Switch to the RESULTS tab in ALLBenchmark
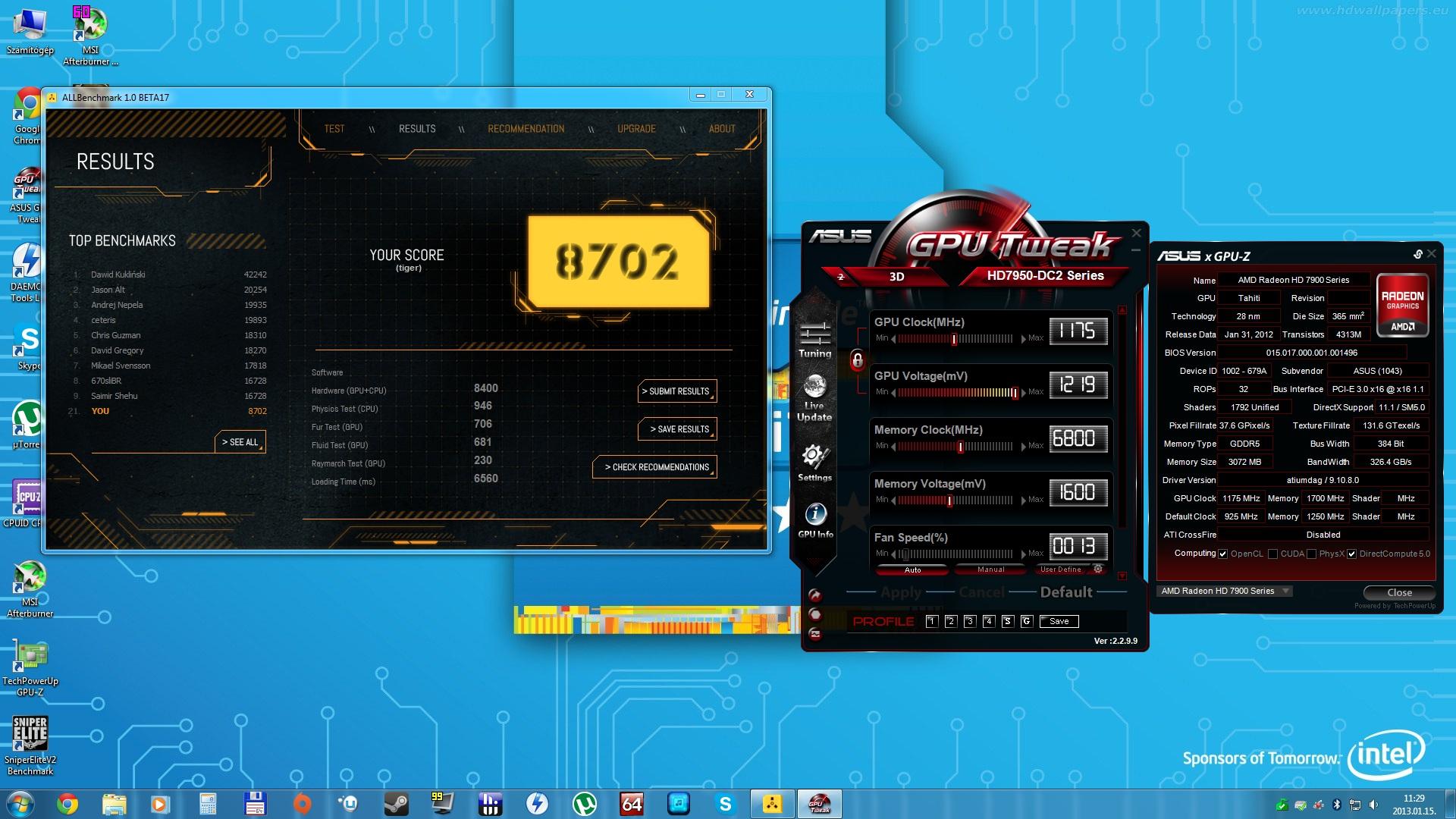1456x819 pixels. (x=417, y=129)
